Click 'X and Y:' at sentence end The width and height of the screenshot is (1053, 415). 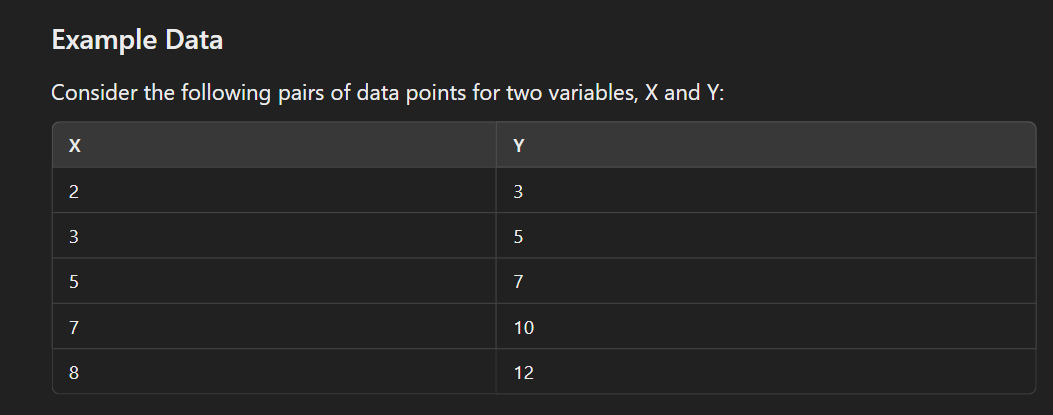[x=684, y=93]
